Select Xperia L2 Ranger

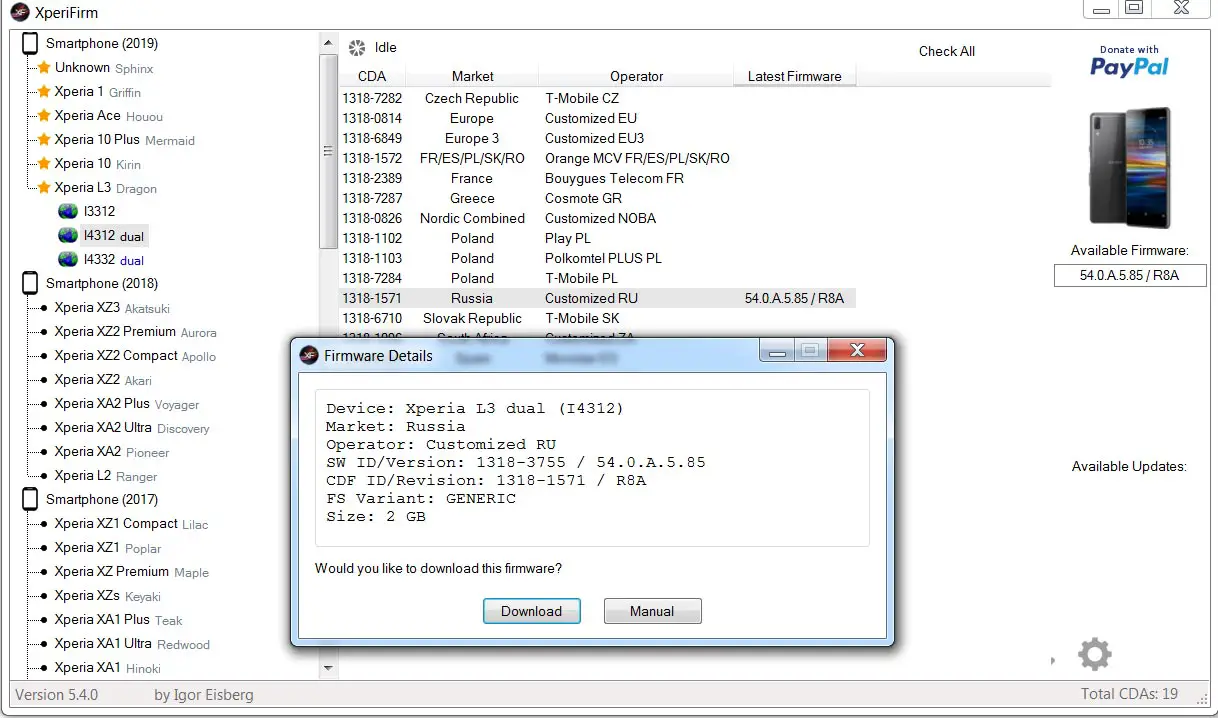click(x=106, y=475)
